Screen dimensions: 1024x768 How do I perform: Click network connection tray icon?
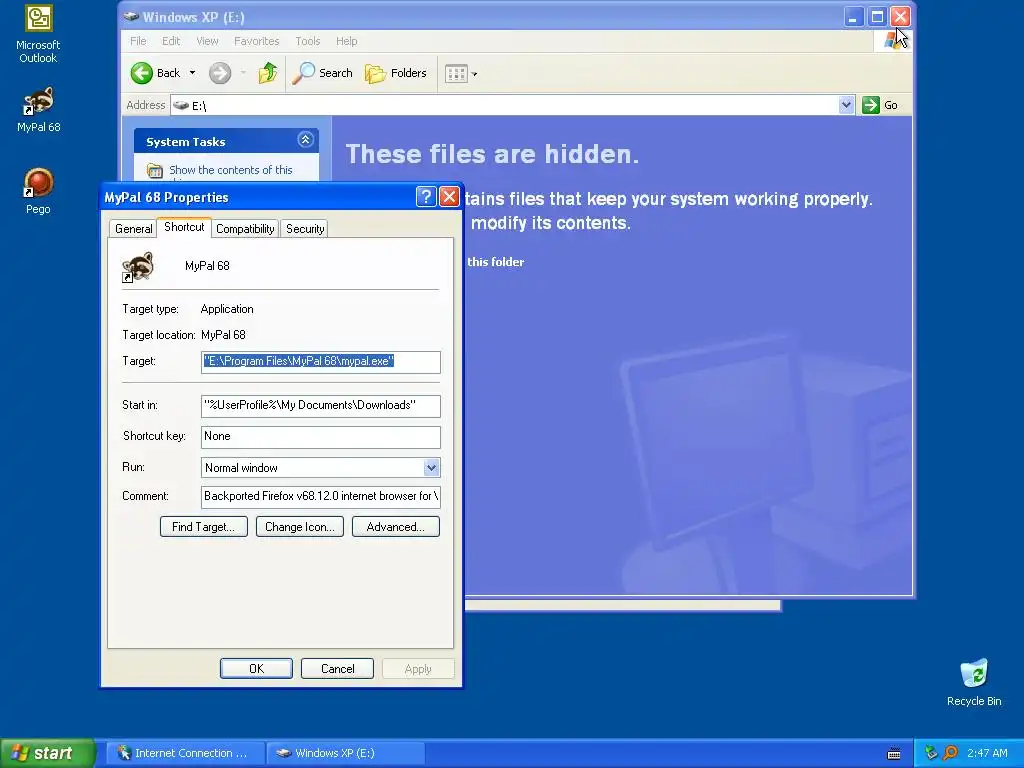click(x=931, y=753)
